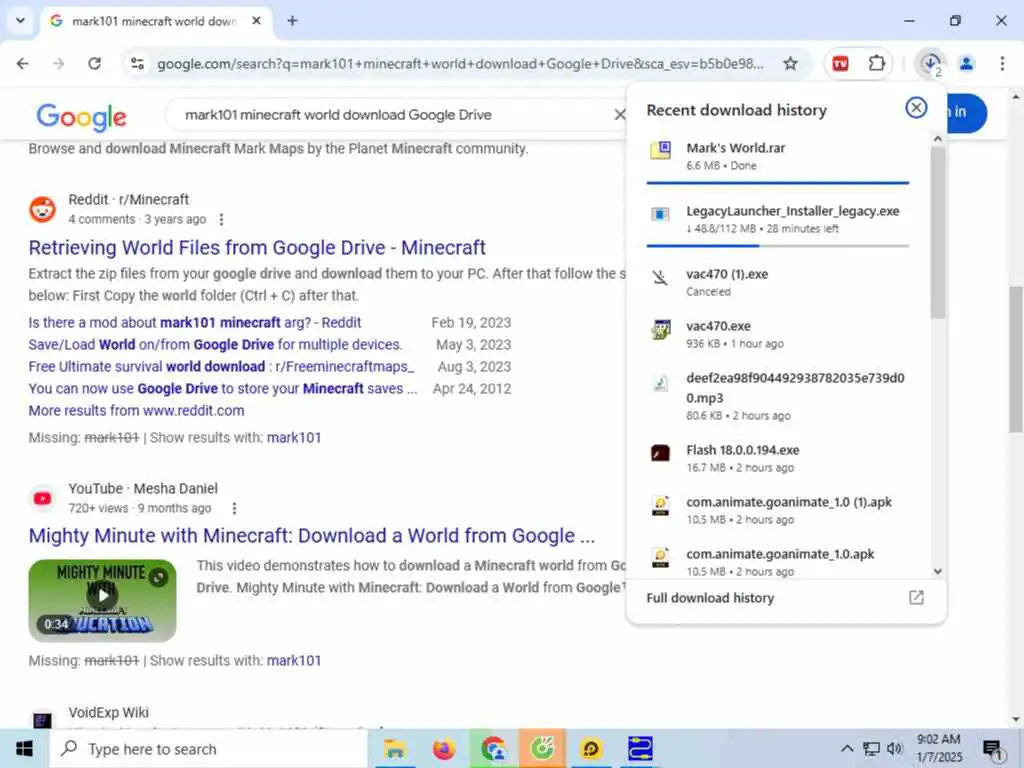Screen dimensions: 1024x768
Task: Open the tab search dropdown arrow
Action: click(x=20, y=21)
